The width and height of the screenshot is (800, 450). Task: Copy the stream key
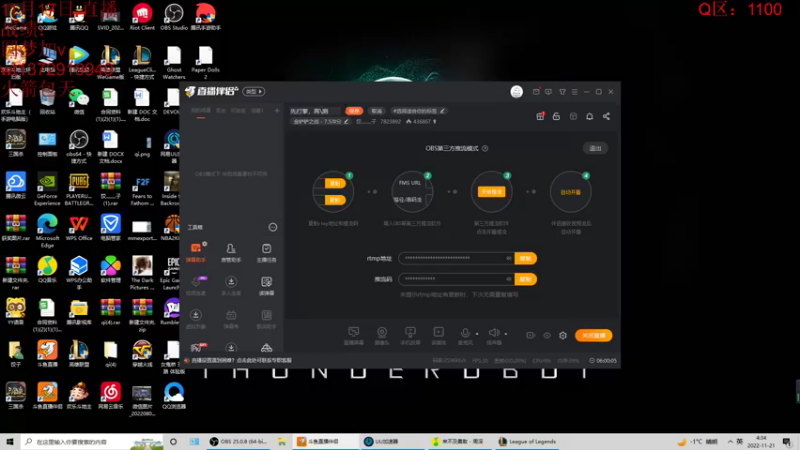point(526,279)
